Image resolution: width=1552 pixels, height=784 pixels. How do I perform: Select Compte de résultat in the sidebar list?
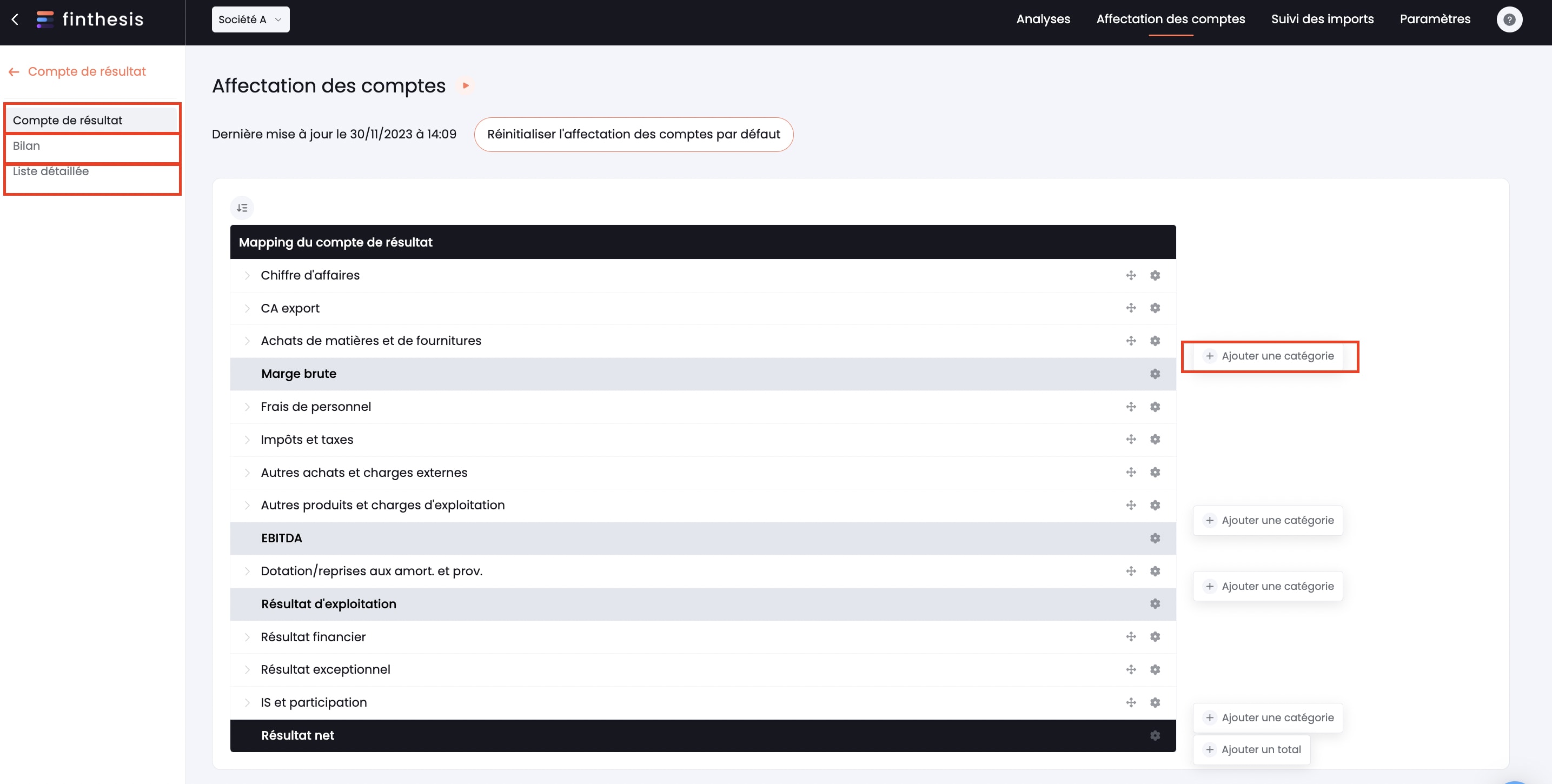click(92, 121)
